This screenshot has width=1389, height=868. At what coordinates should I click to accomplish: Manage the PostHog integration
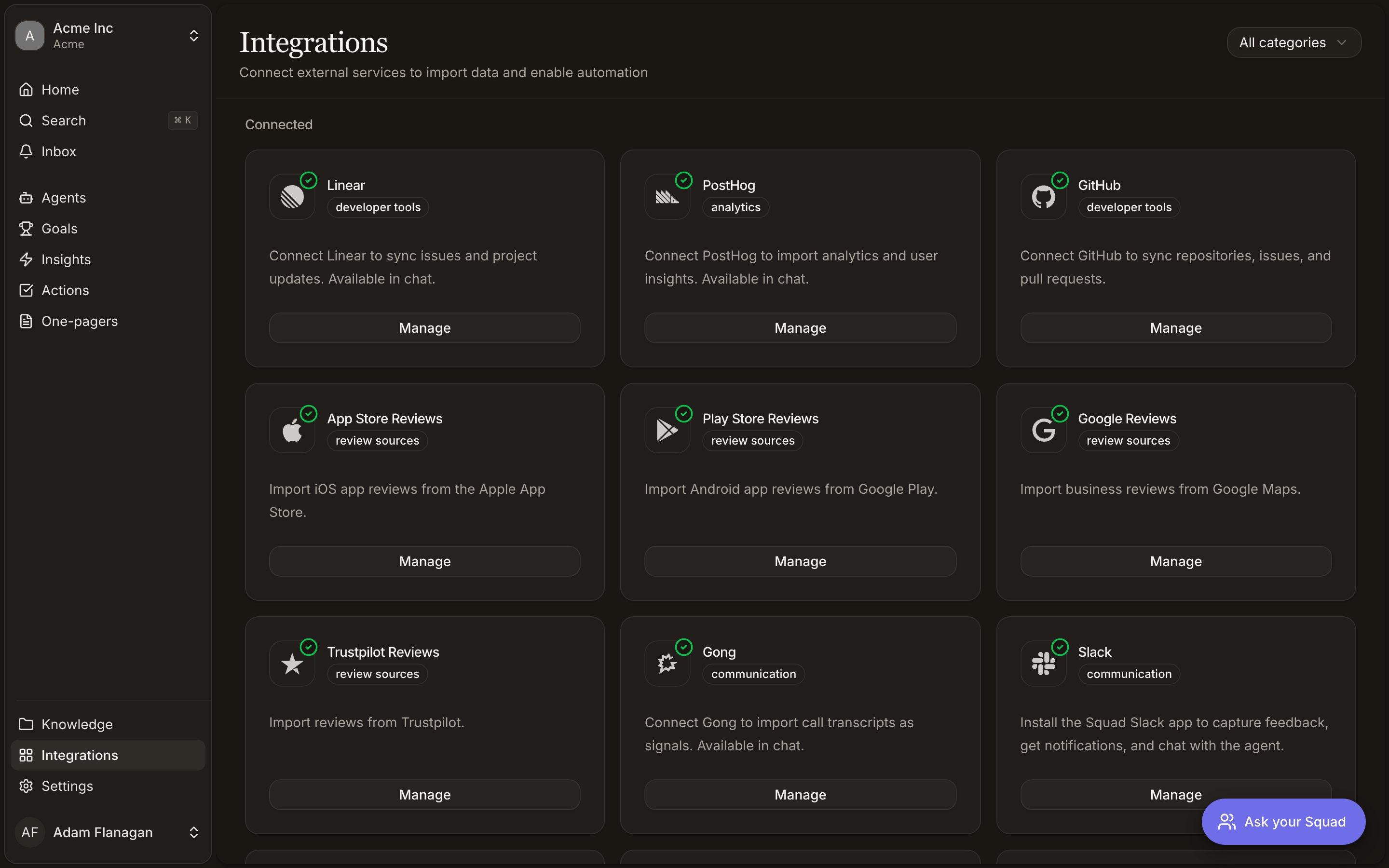coord(800,328)
